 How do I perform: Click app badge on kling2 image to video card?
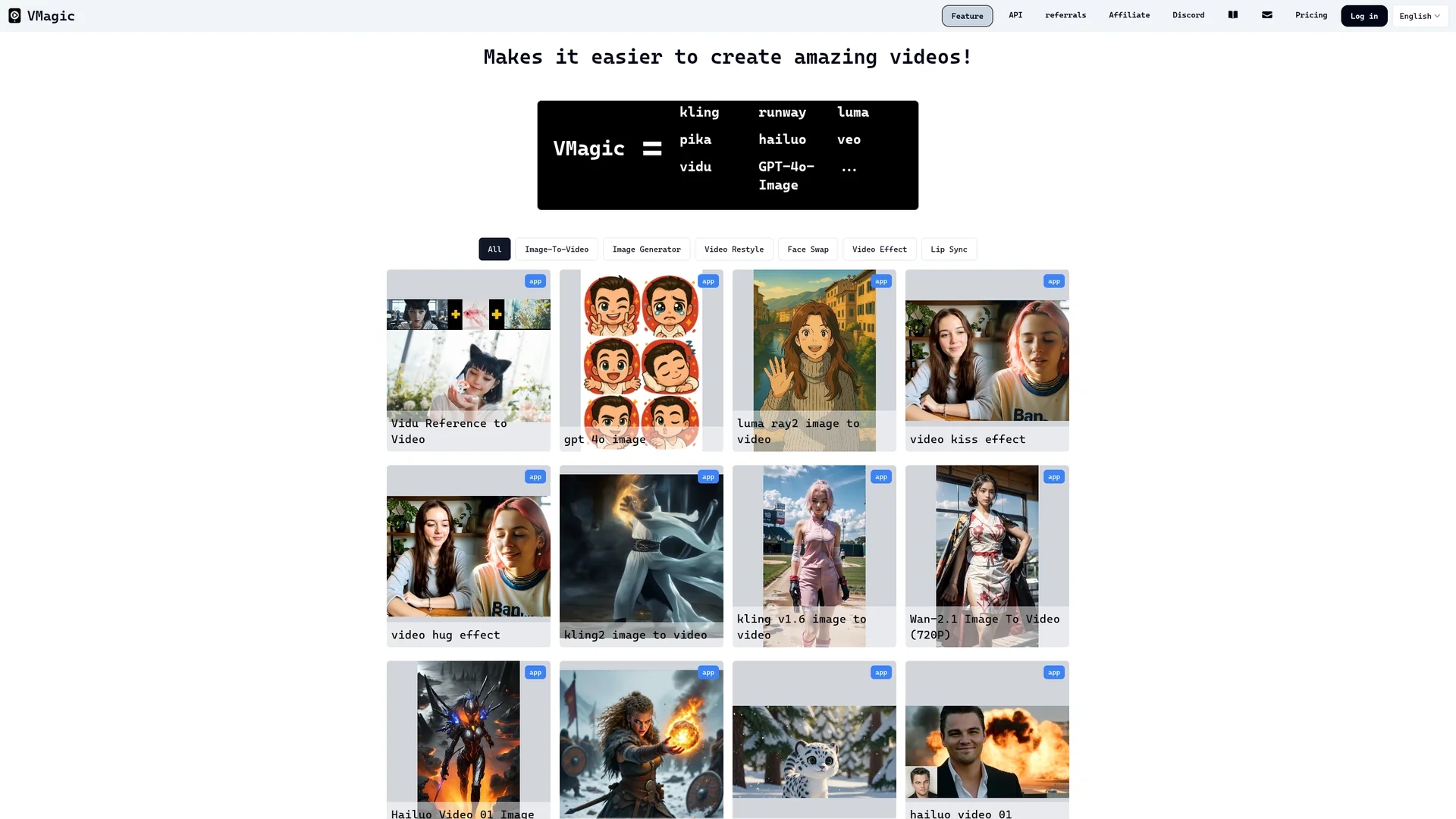click(x=708, y=477)
